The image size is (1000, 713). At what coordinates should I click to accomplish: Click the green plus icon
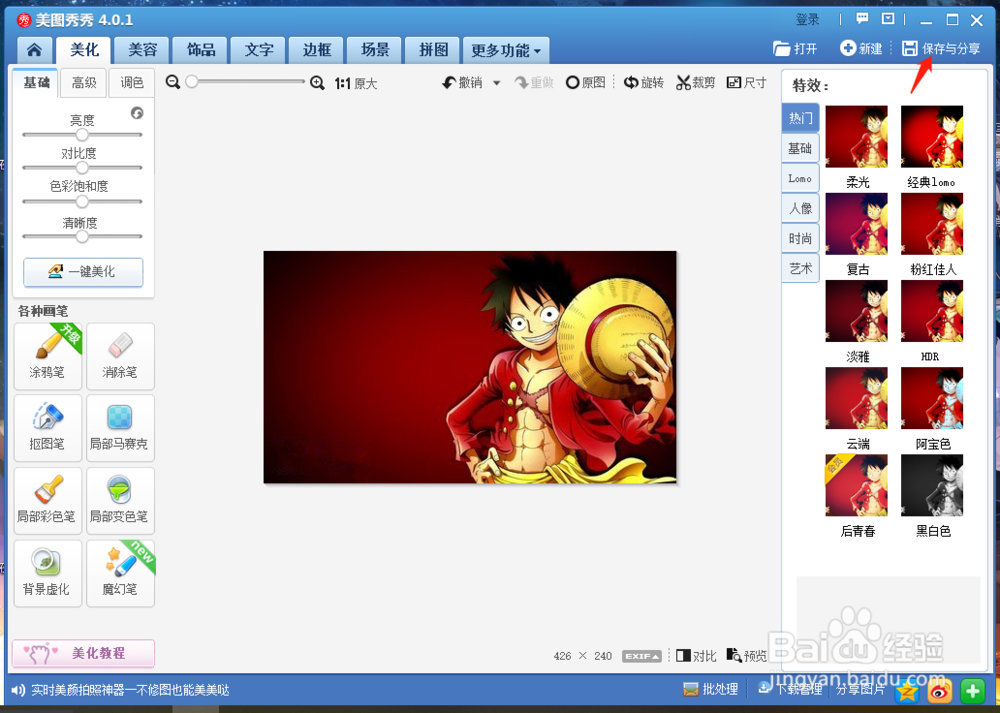coord(973,691)
